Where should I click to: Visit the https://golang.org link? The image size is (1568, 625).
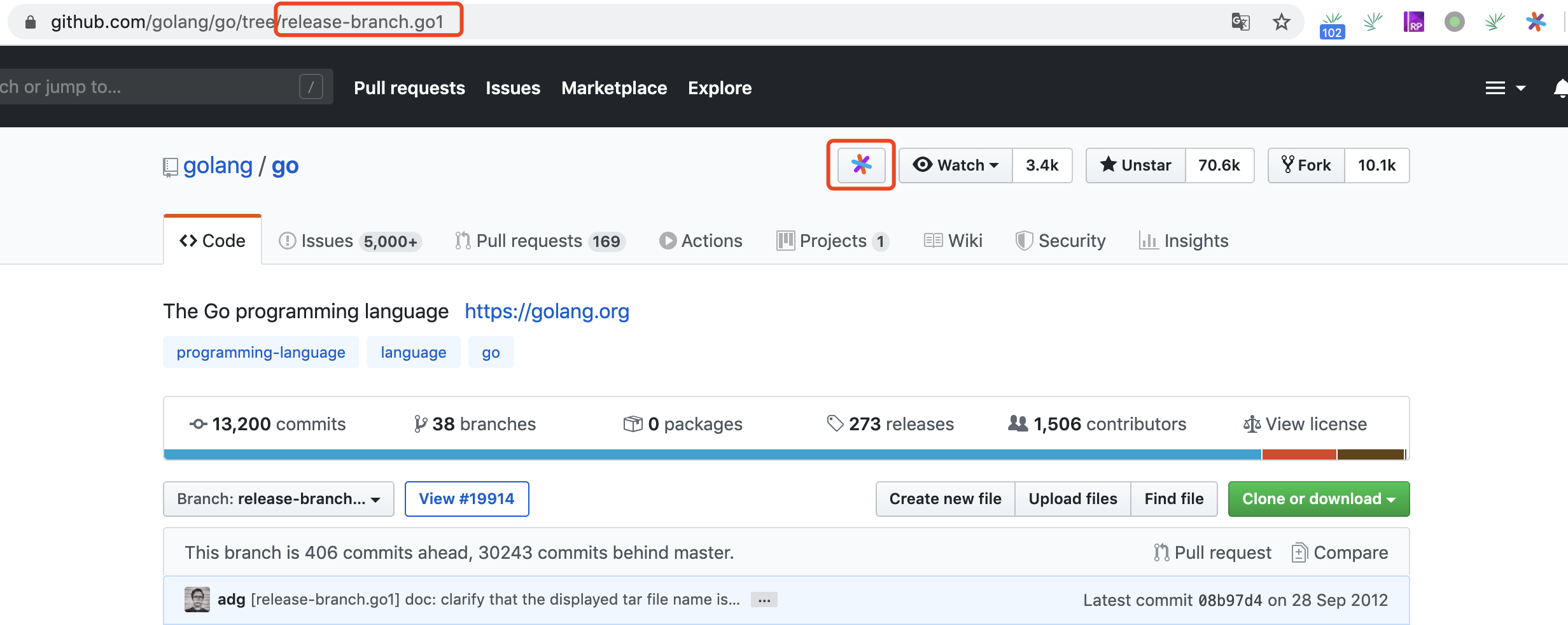pyautogui.click(x=547, y=311)
